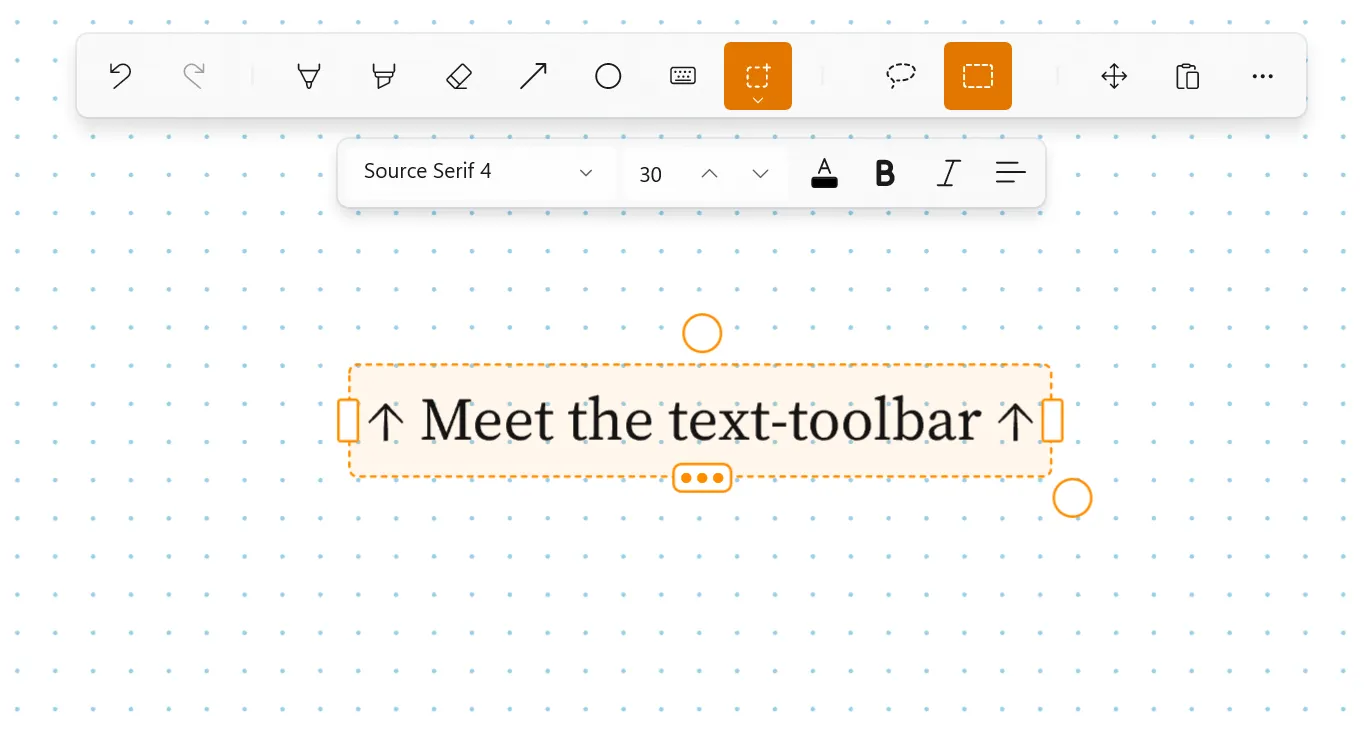Select the move/pan tool
This screenshot has width=1365, height=734.
pyautogui.click(x=1114, y=76)
